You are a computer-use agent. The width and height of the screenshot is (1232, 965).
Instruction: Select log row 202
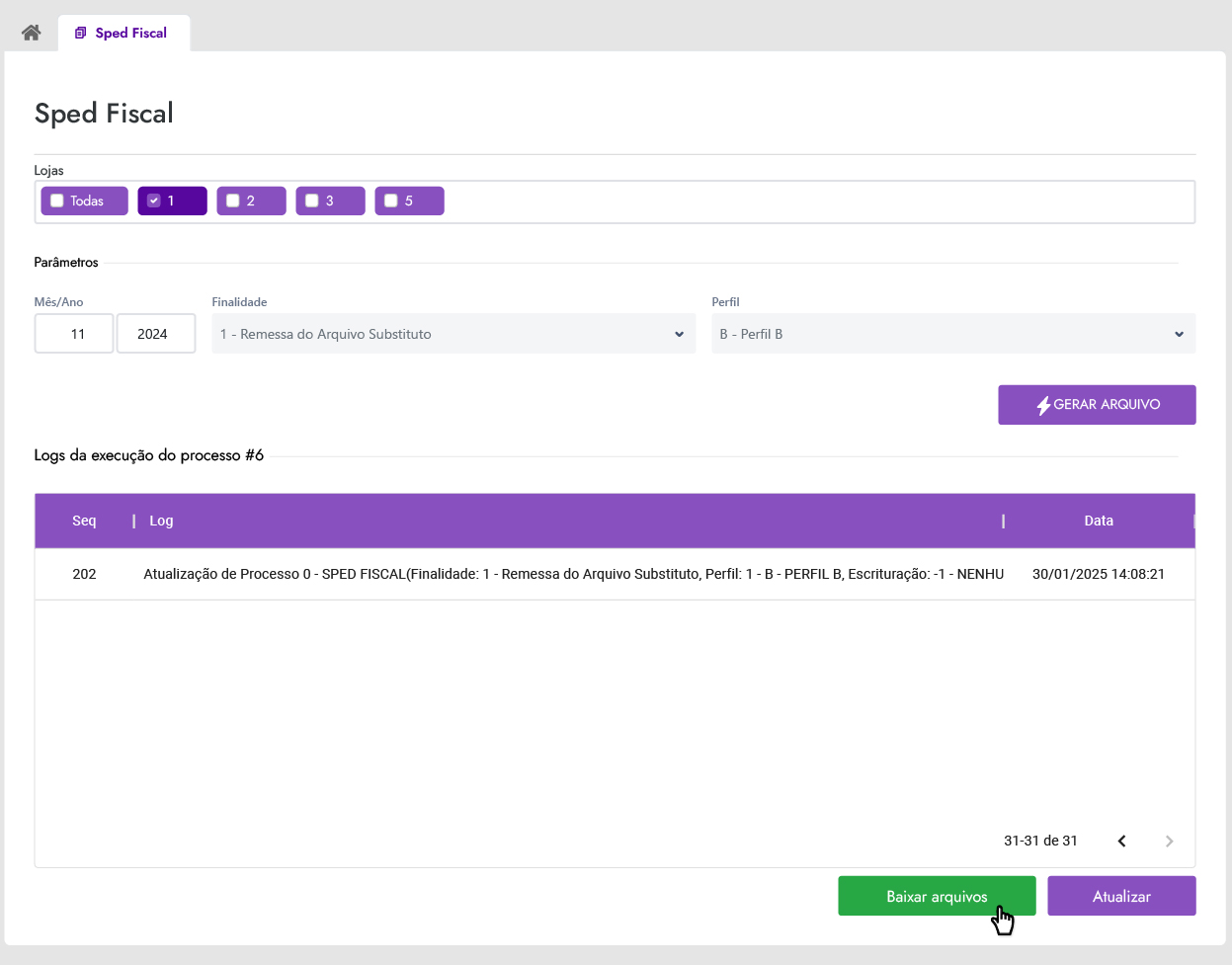pos(573,574)
